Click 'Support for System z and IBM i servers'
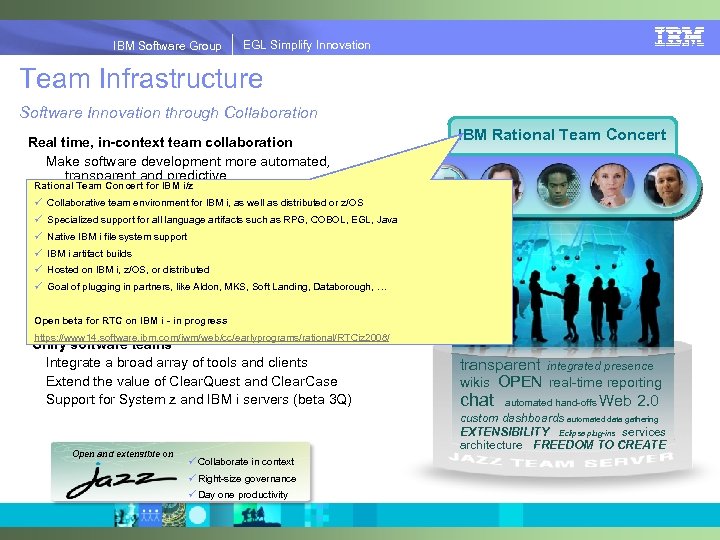The height and width of the screenshot is (540, 720). tap(199, 399)
